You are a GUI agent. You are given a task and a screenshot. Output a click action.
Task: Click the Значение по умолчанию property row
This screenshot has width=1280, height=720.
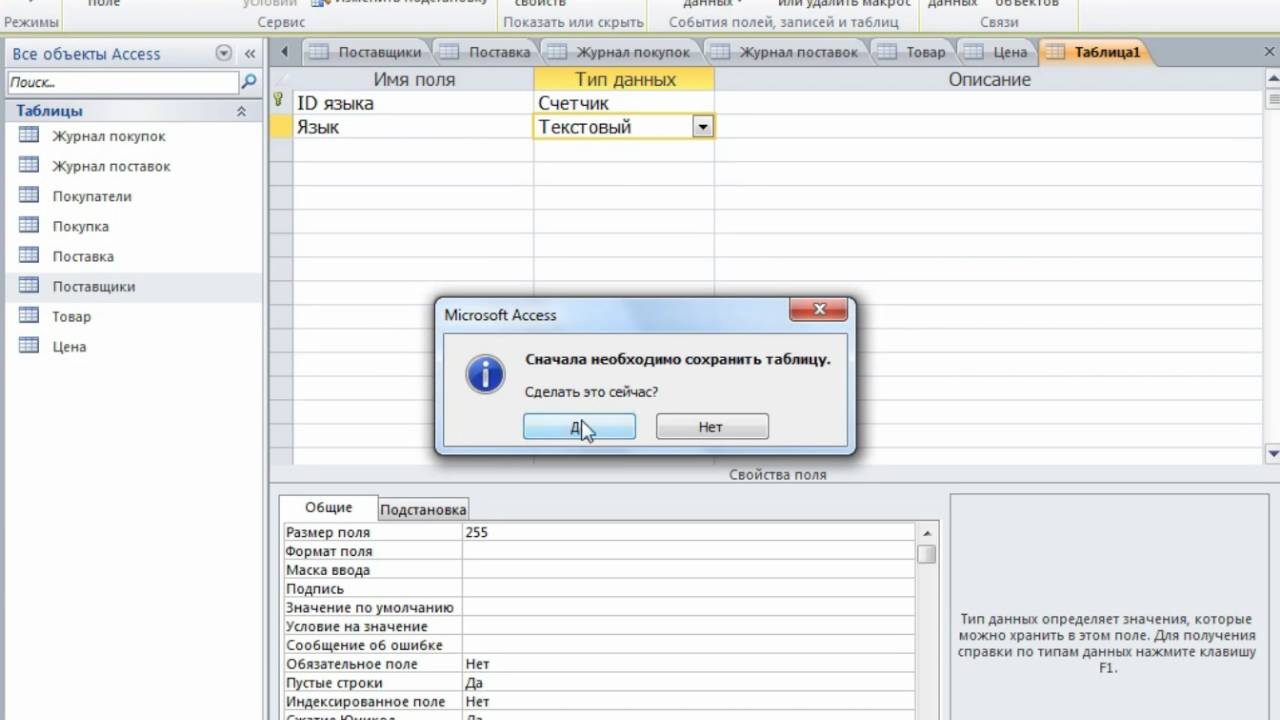click(x=598, y=608)
